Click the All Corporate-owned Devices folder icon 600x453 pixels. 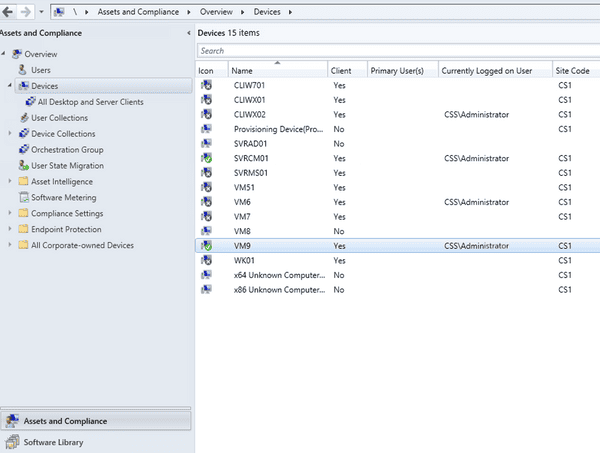tap(23, 245)
